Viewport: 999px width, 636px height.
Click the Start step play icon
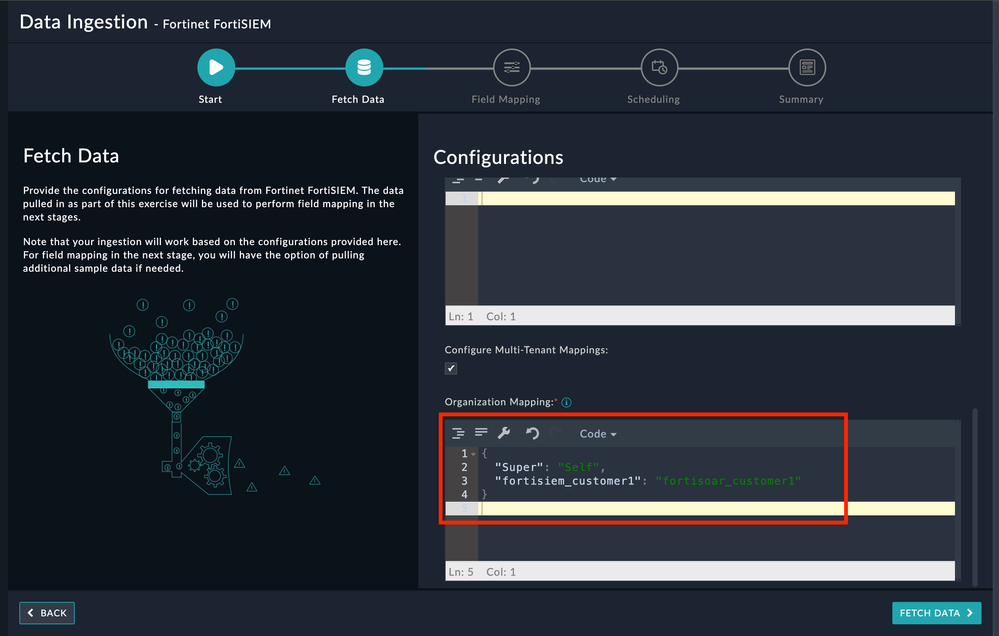pos(215,68)
